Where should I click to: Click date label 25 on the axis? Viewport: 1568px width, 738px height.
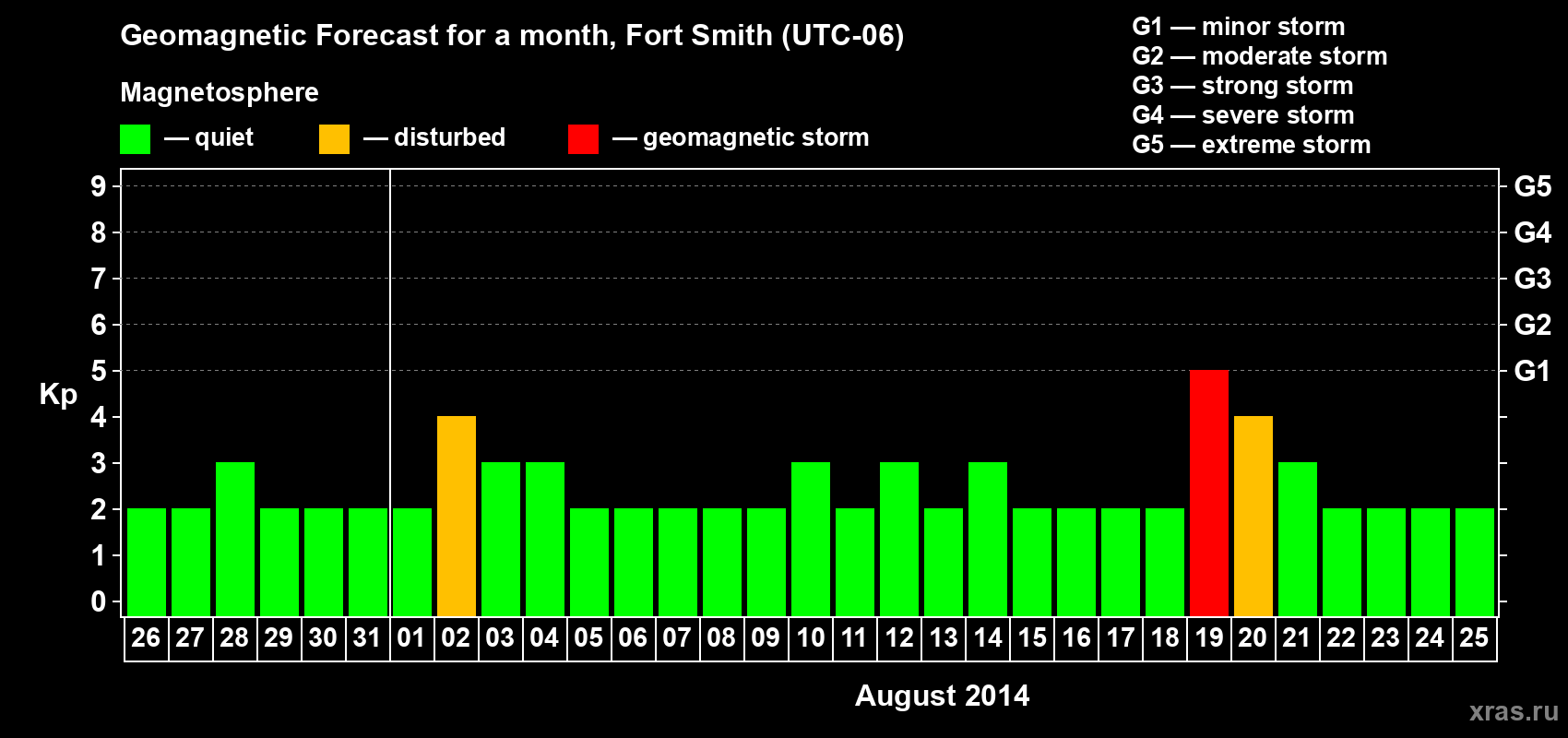click(x=1474, y=637)
